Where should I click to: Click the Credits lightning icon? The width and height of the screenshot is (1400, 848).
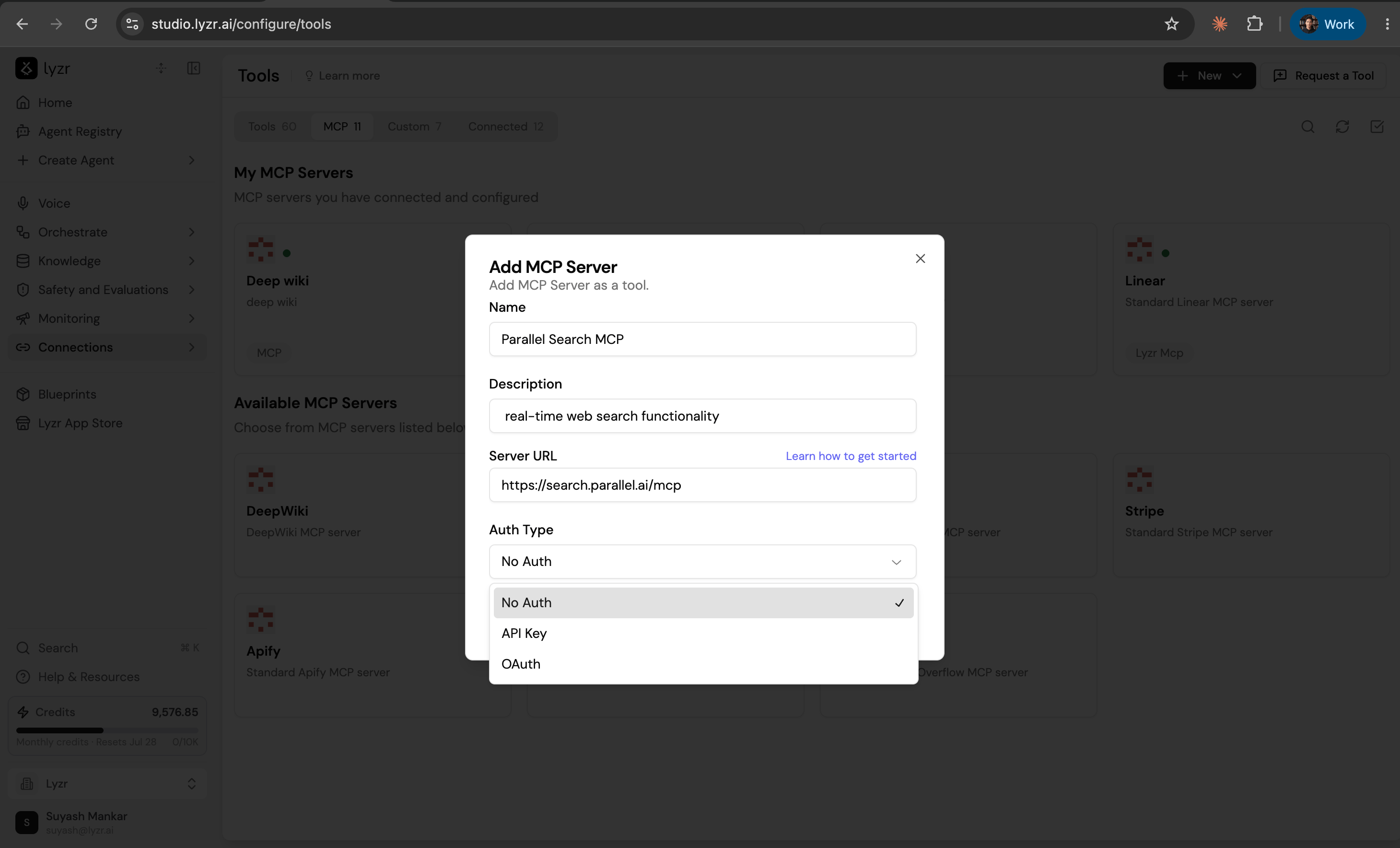click(x=23, y=712)
